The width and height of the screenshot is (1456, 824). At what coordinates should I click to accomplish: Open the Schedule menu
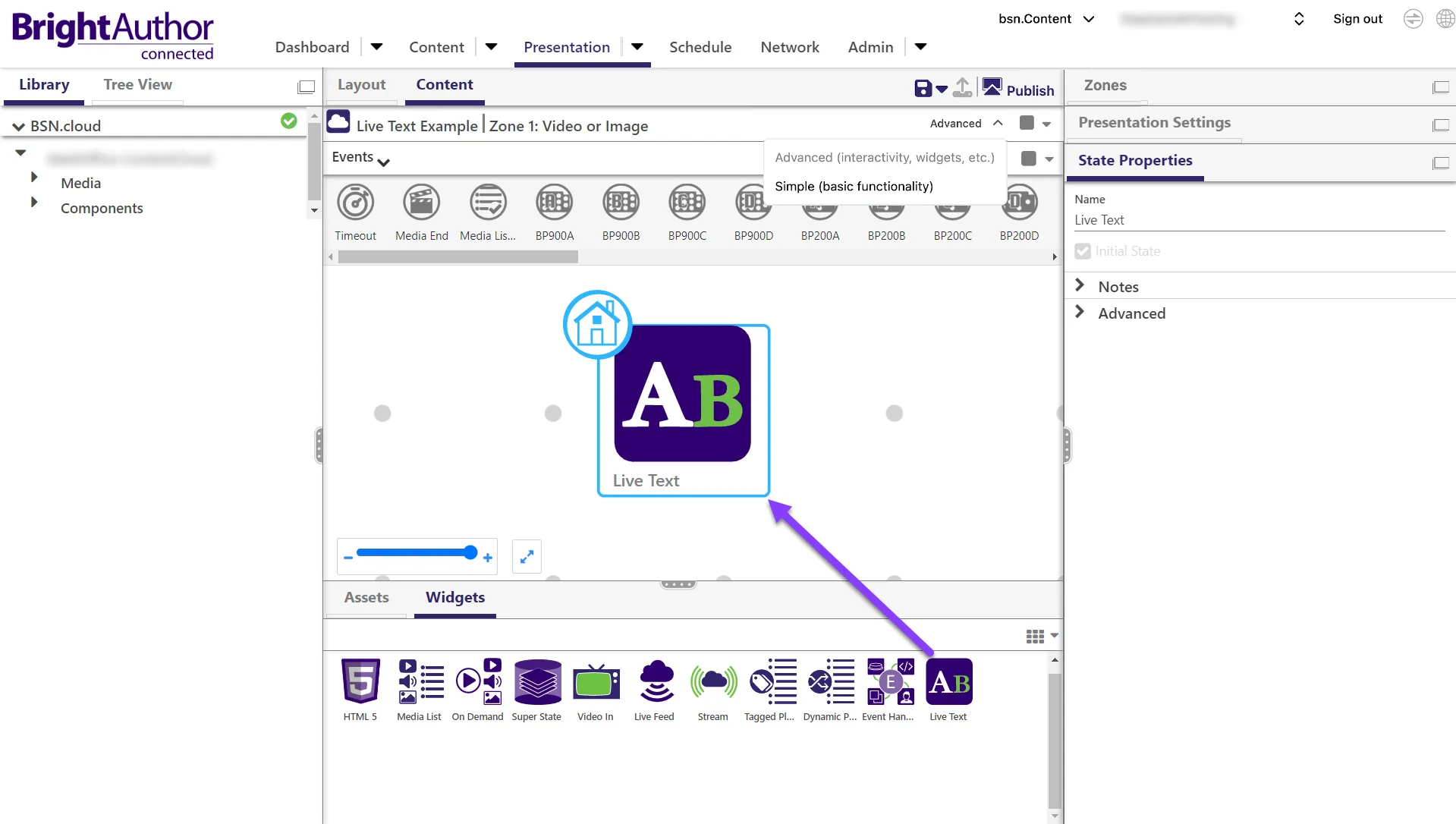click(x=700, y=47)
